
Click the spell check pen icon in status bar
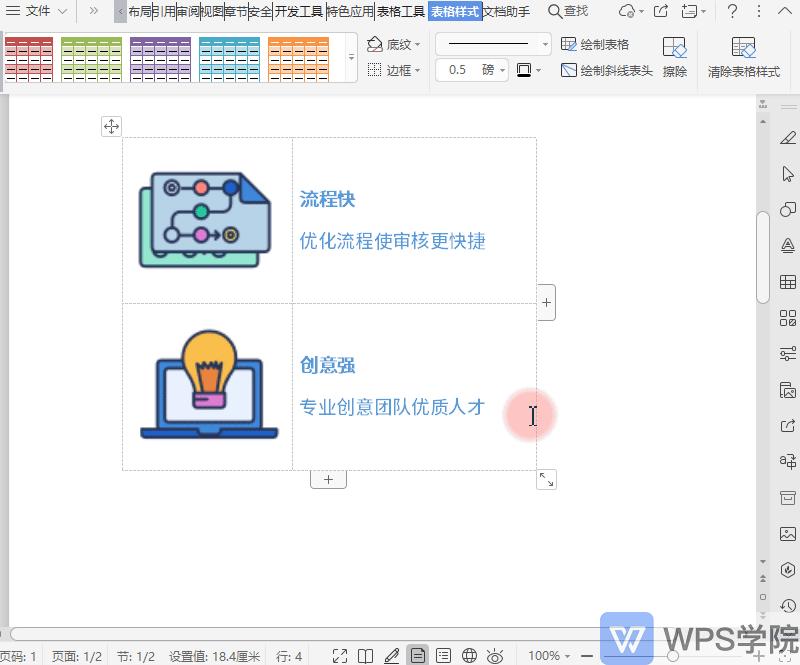pos(392,655)
